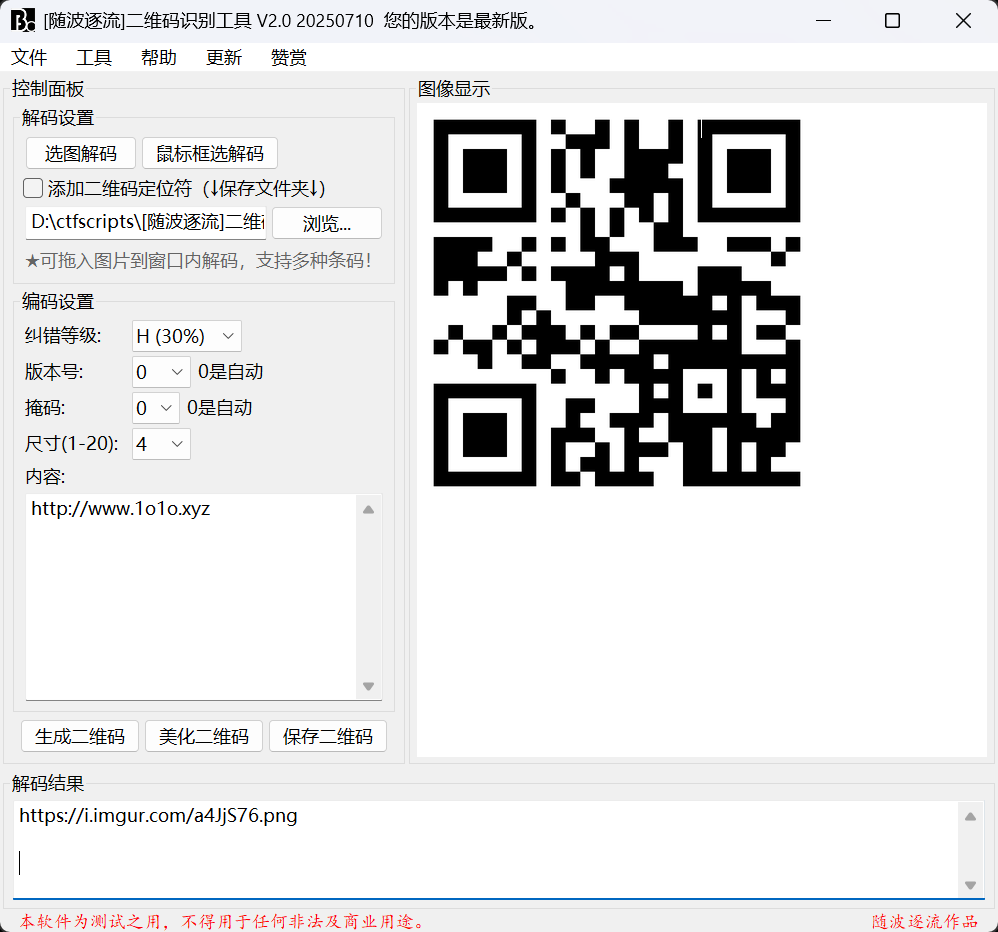Open the 掩码 dropdown

point(155,408)
